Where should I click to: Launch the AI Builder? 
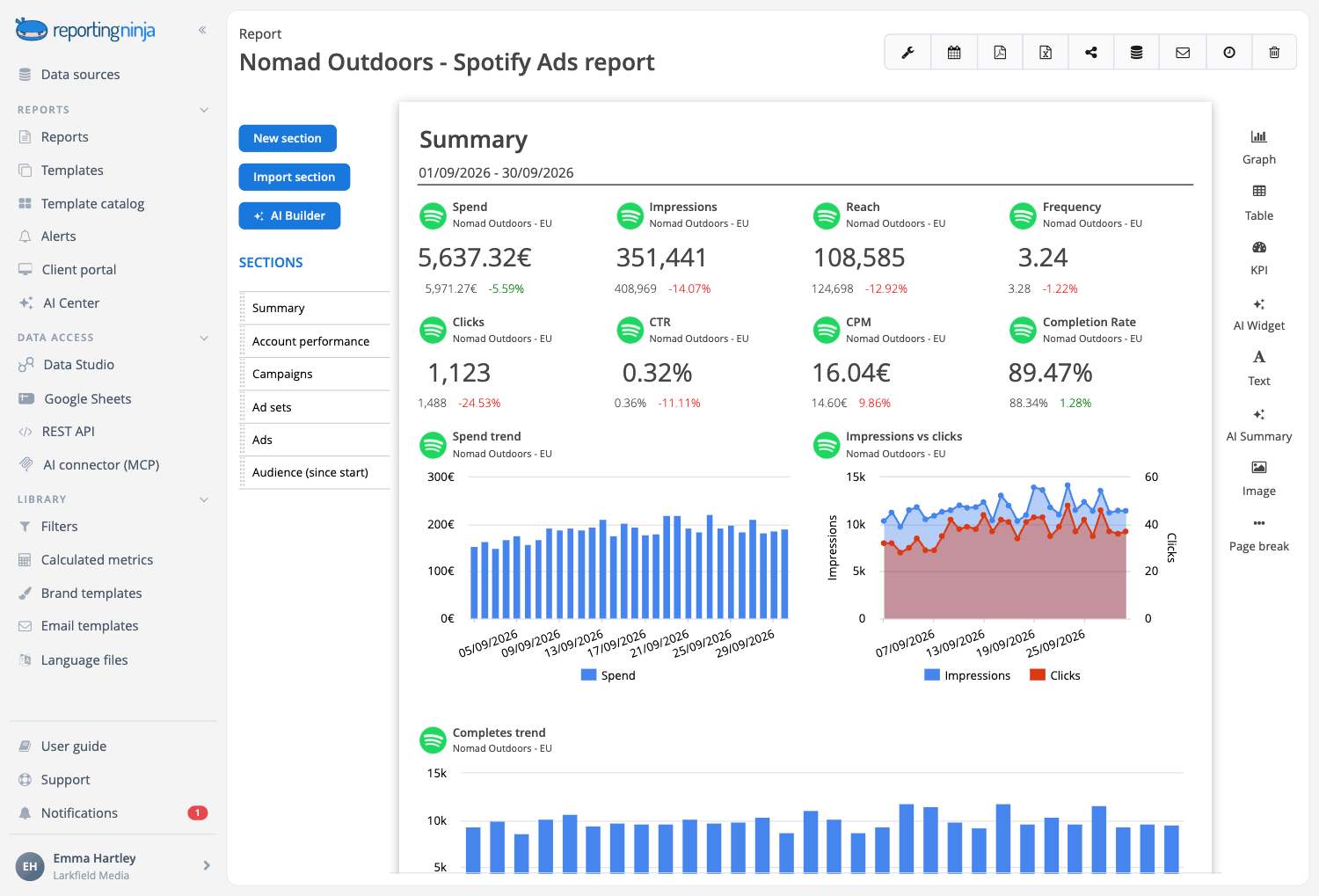[x=289, y=215]
